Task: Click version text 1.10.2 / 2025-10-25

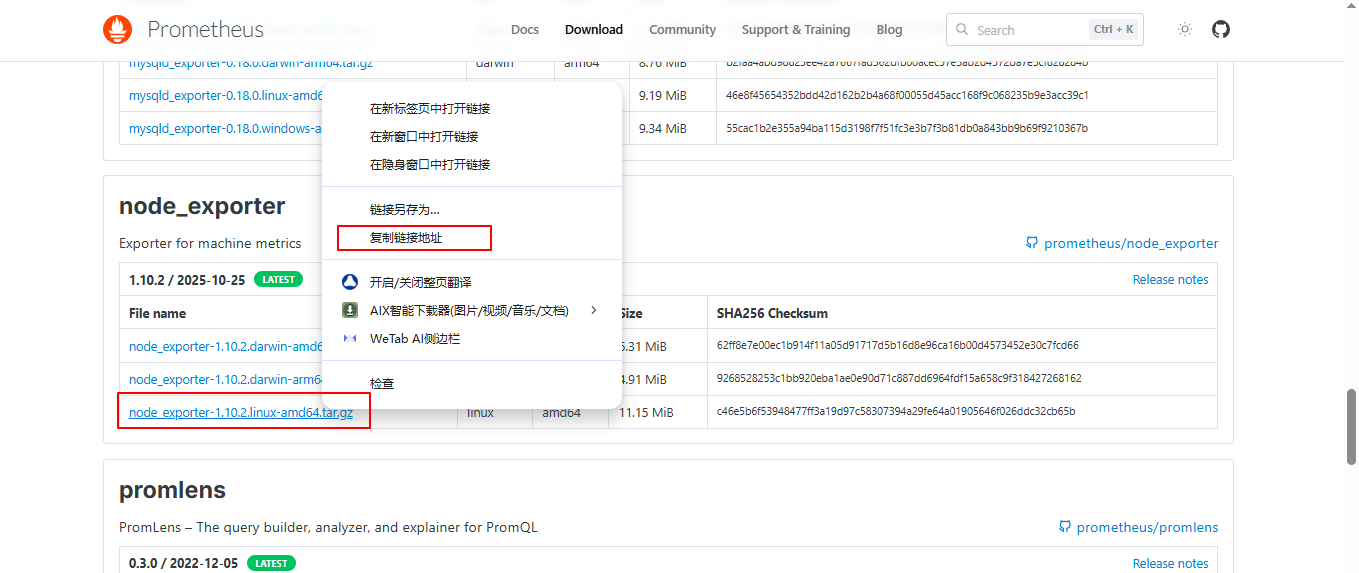Action: click(187, 280)
